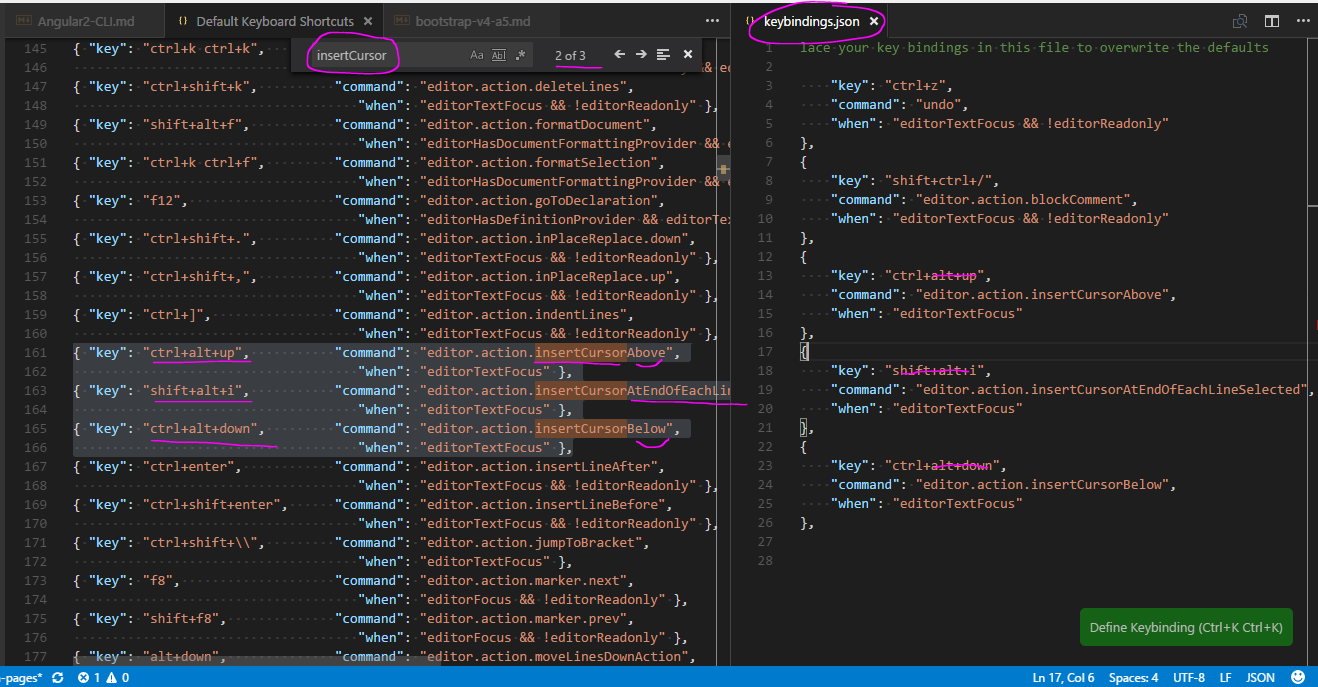Open errors and warnings count in status bar

click(103, 678)
